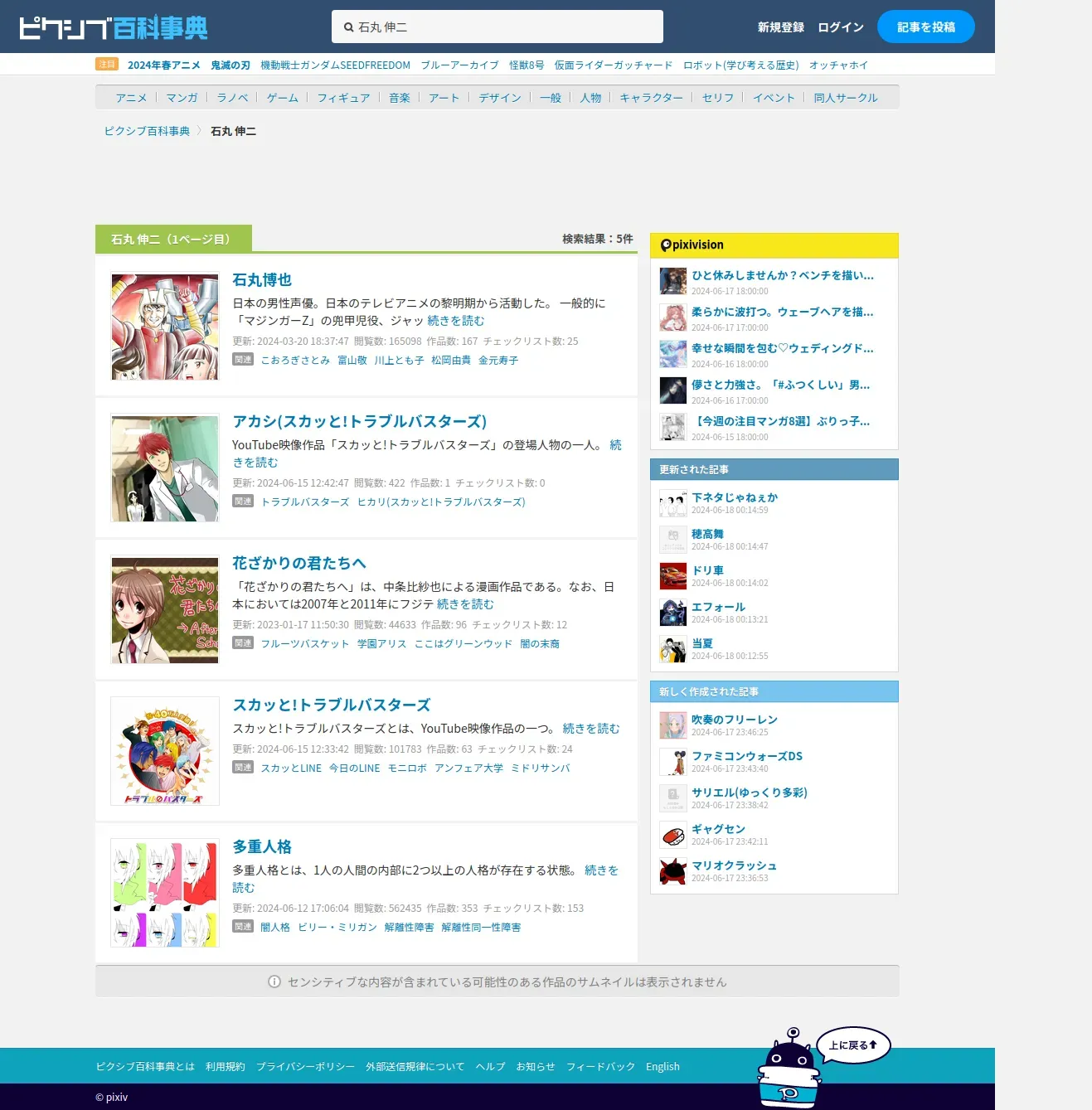Open related tag 解離性同一性障害
This screenshot has height=1110, width=1092.
click(x=481, y=928)
